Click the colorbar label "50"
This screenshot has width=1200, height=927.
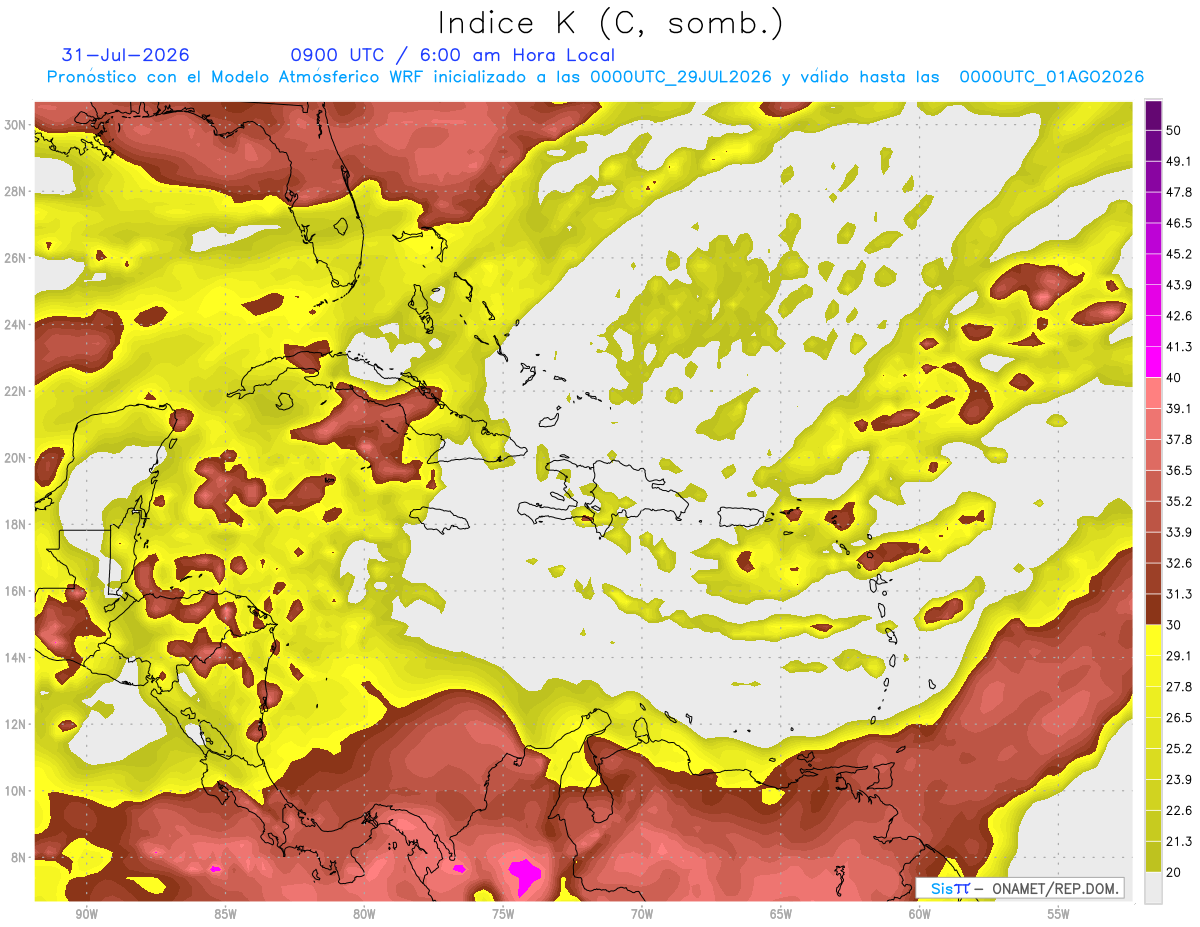[1175, 133]
